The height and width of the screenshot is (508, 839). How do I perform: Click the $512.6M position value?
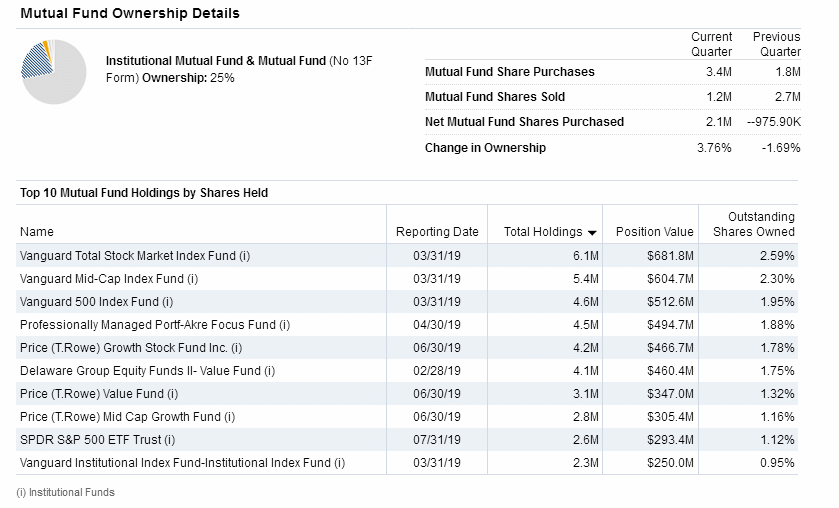[x=670, y=302]
